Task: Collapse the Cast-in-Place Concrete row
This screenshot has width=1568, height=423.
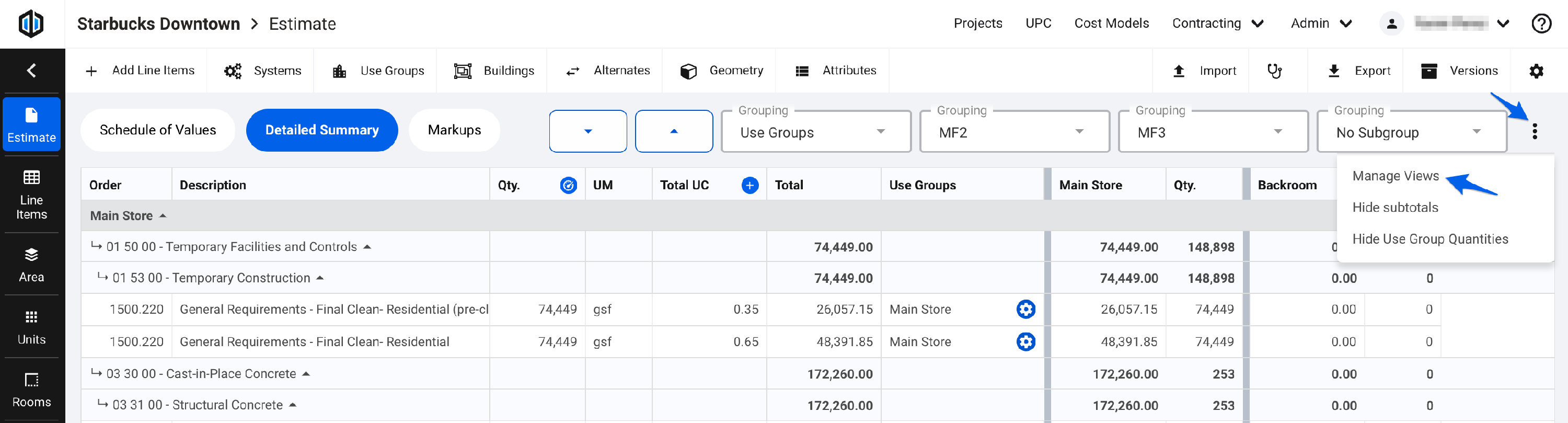Action: click(x=306, y=374)
